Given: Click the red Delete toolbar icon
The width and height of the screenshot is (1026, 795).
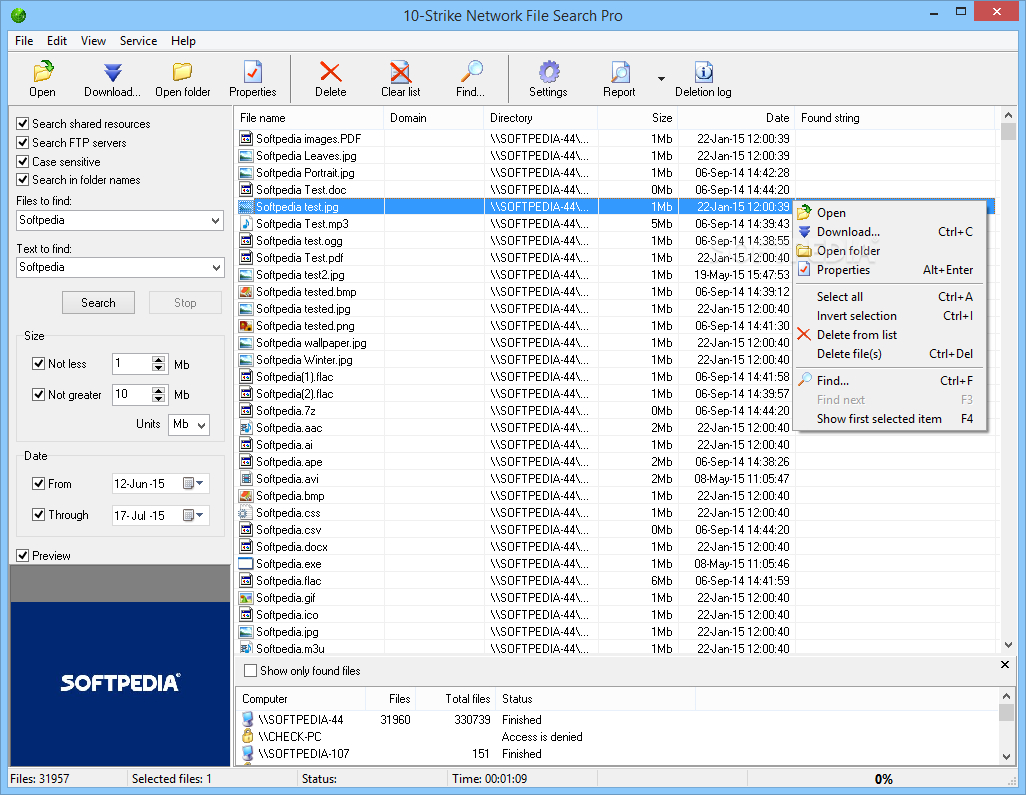Looking at the screenshot, I should [330, 71].
